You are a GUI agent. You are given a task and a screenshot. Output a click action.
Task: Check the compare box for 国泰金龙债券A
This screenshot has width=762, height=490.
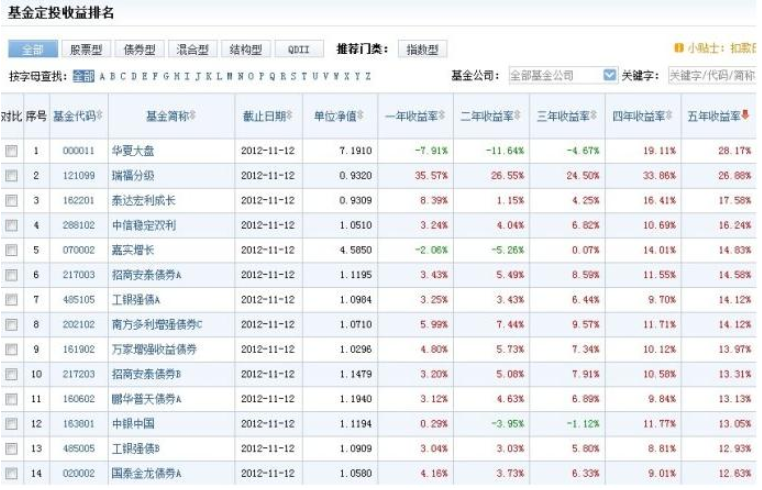pos(11,473)
